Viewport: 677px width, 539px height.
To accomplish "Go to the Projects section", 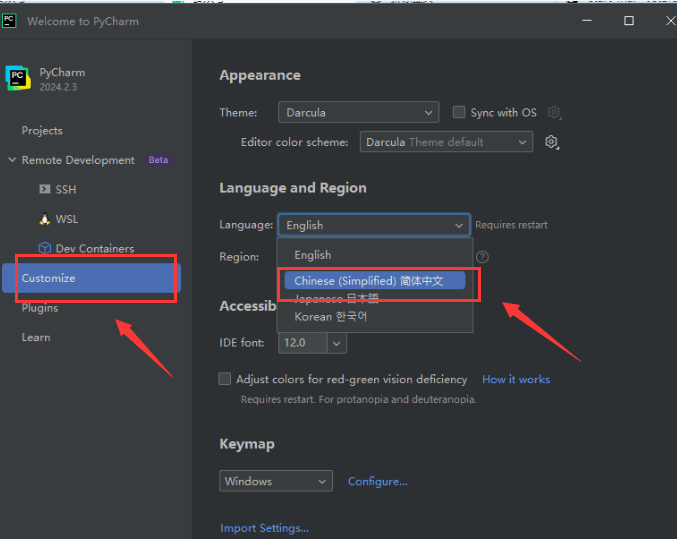I will [42, 130].
